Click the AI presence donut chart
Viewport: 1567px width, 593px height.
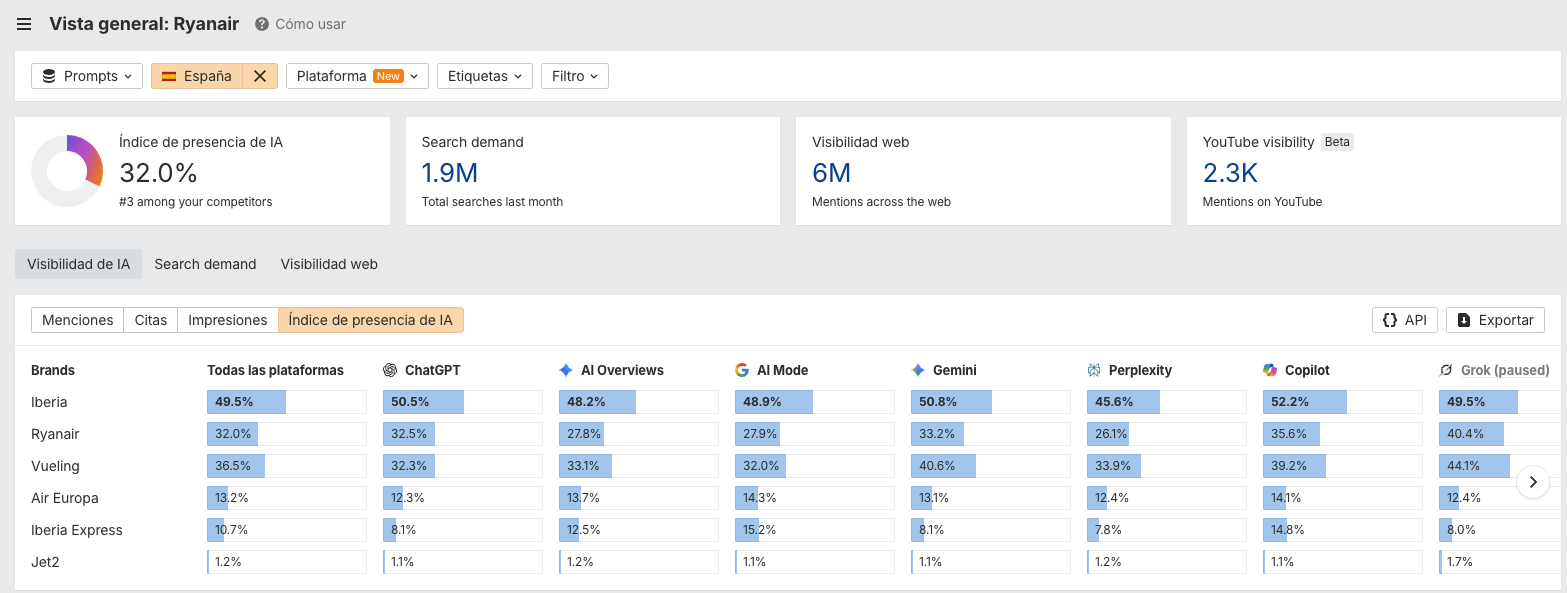(67, 171)
